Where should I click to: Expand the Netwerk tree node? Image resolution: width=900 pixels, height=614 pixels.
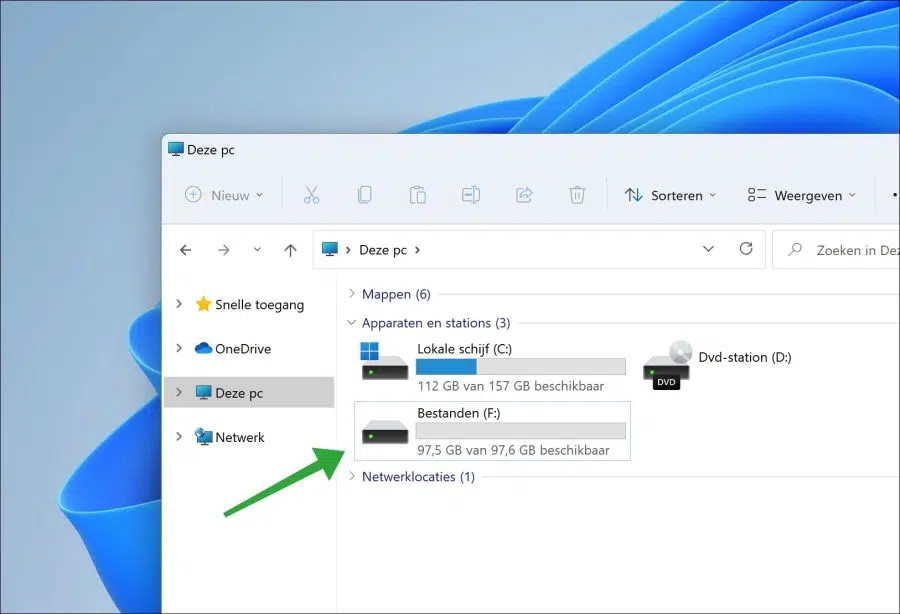179,436
